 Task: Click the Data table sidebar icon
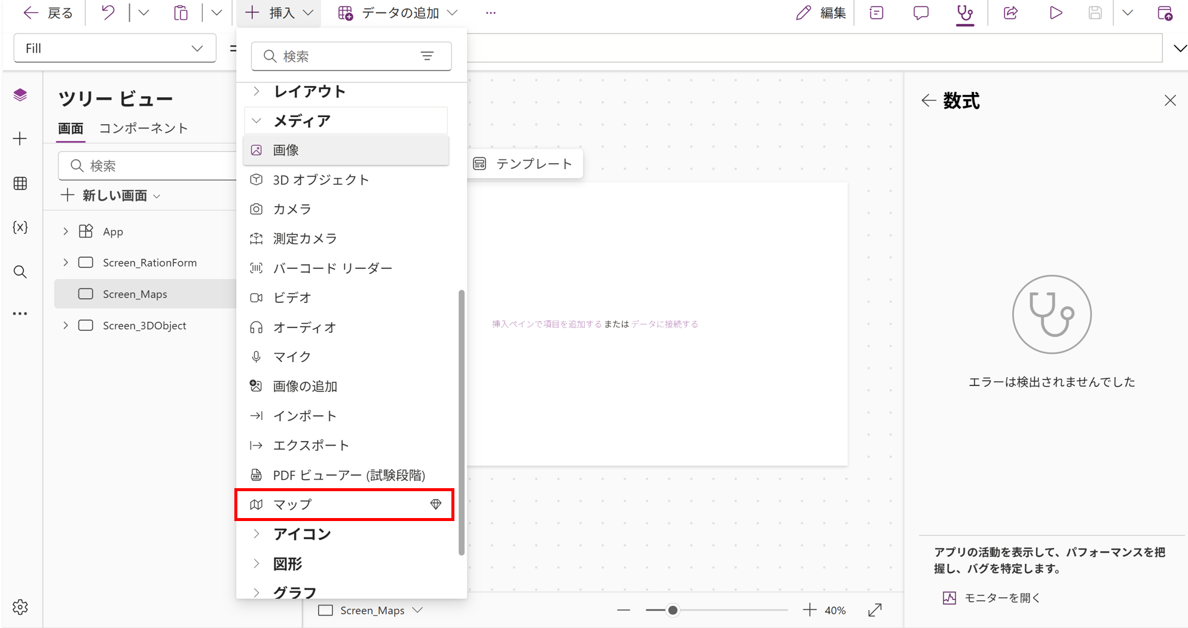pyautogui.click(x=20, y=184)
